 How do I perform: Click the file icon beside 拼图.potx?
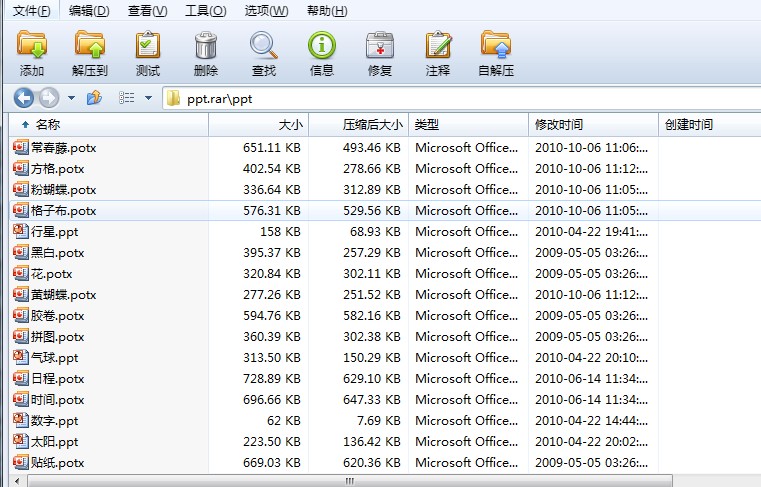click(21, 336)
